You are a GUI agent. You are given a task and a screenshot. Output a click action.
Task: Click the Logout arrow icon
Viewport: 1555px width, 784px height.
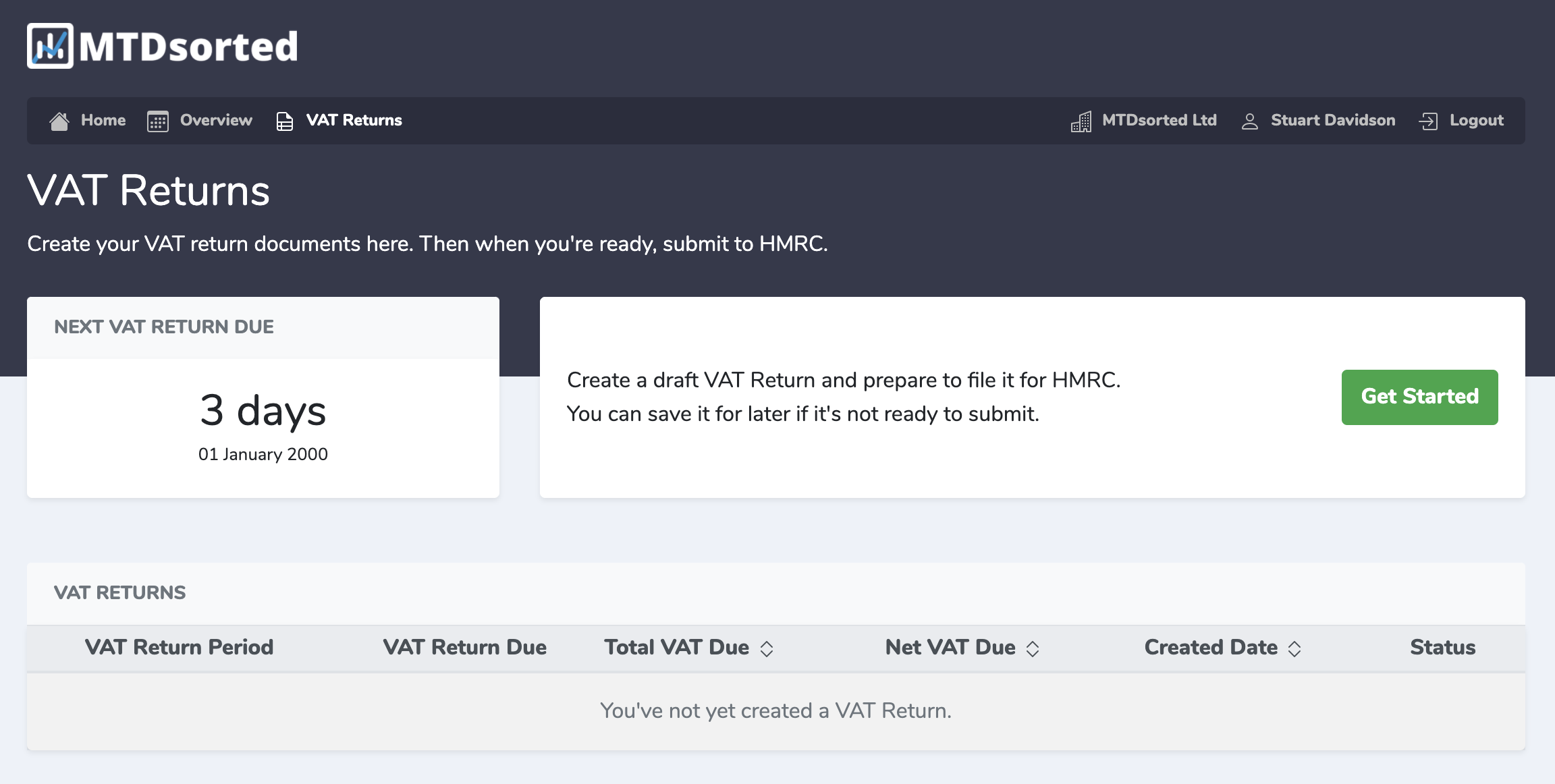[x=1428, y=121]
